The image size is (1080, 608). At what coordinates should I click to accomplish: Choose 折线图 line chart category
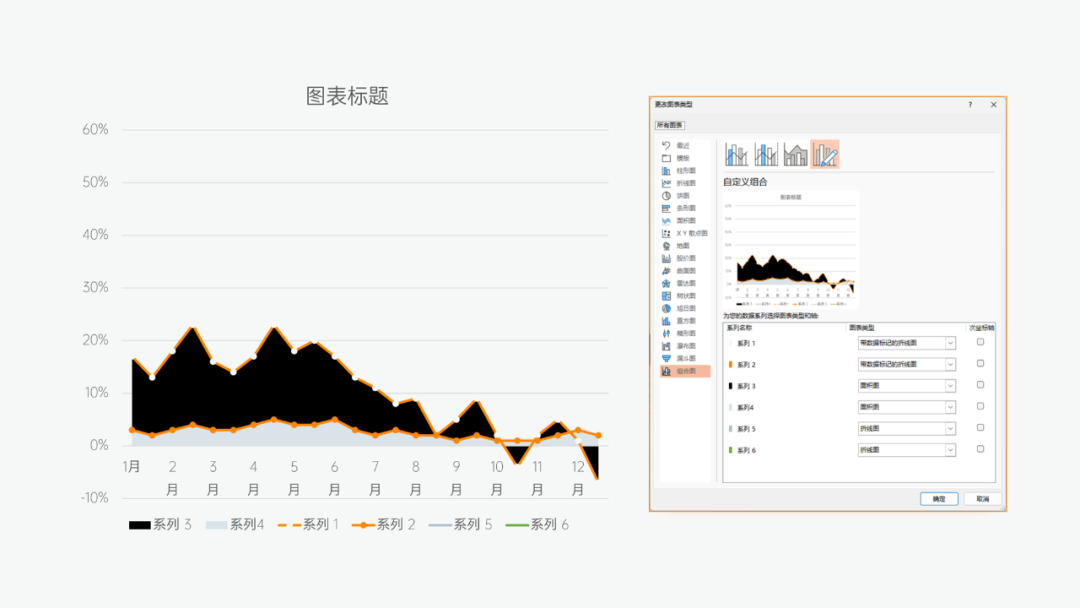(684, 183)
